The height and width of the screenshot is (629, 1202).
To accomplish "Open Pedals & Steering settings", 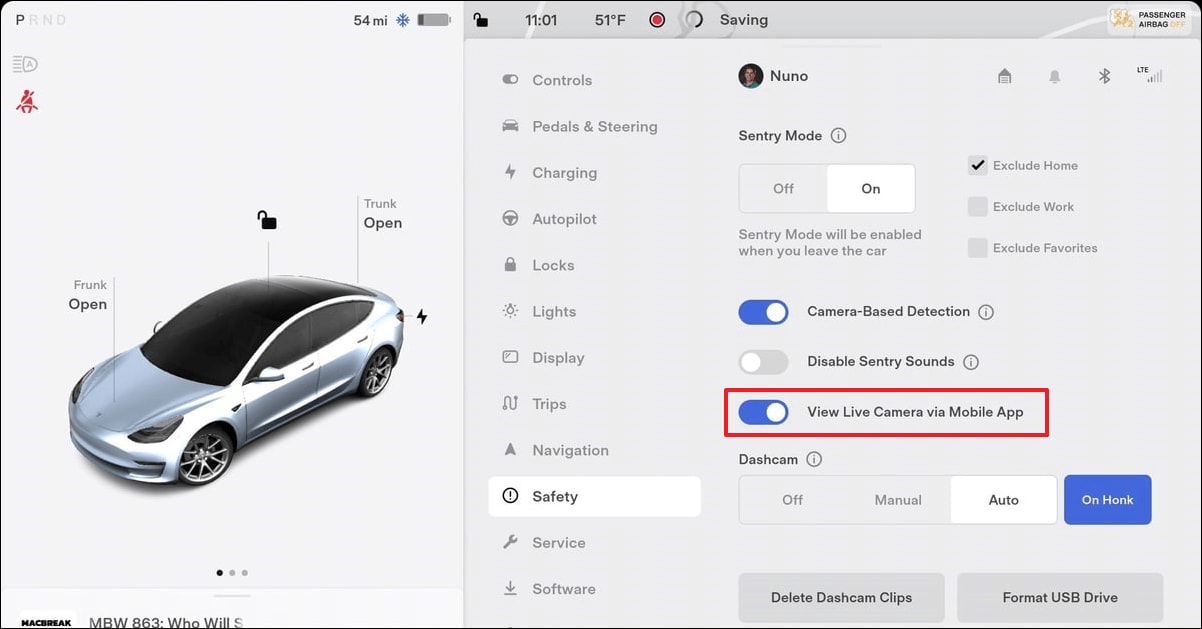I will (595, 126).
